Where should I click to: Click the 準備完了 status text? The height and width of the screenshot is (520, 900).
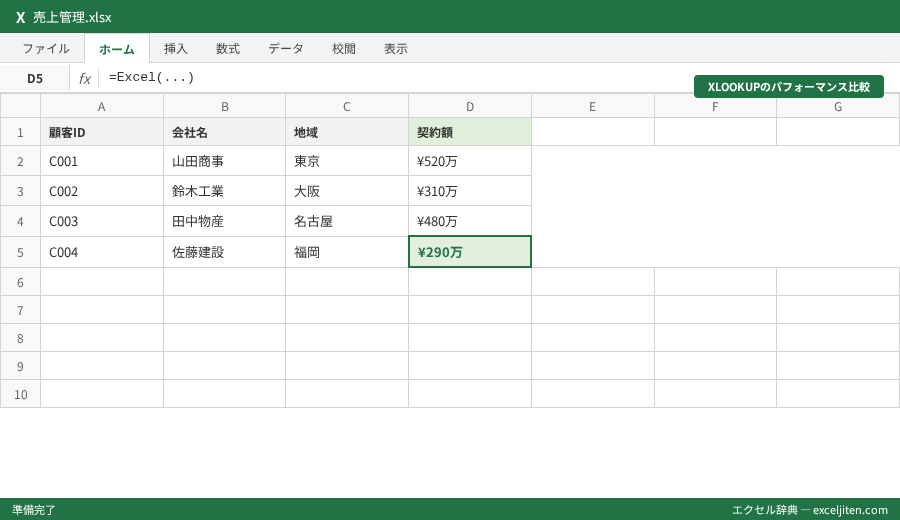pyautogui.click(x=34, y=510)
